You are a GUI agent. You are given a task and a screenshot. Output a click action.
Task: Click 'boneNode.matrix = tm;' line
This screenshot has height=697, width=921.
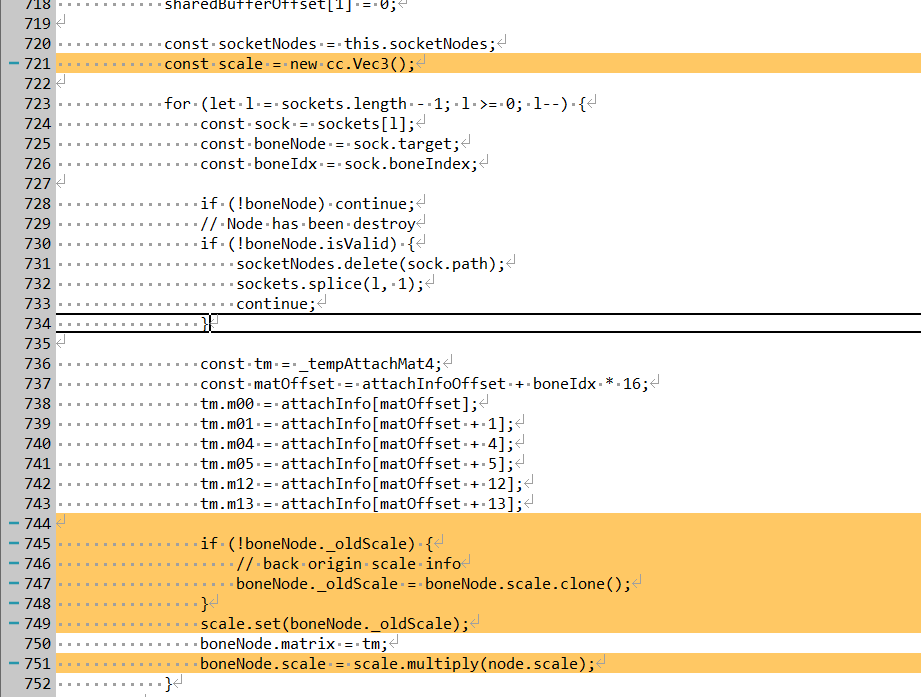[x=294, y=644]
